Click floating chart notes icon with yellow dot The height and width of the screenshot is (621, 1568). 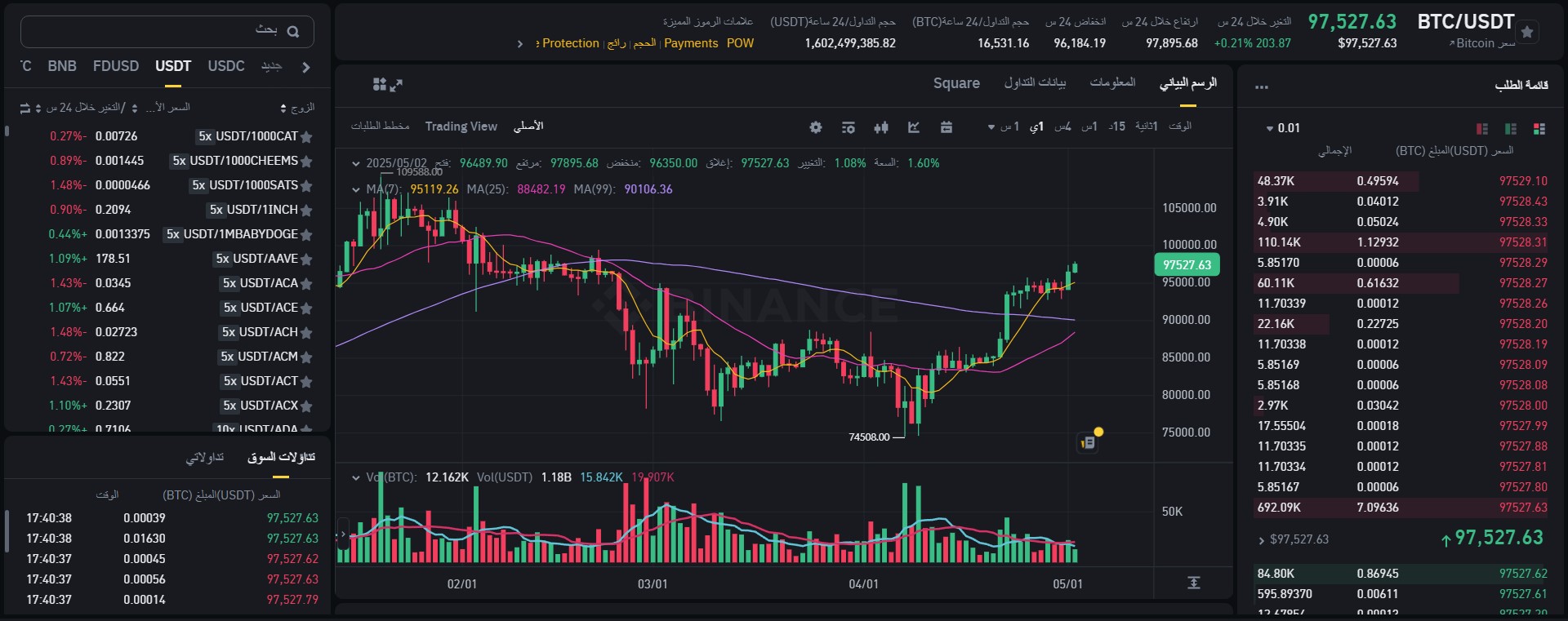click(x=1089, y=441)
